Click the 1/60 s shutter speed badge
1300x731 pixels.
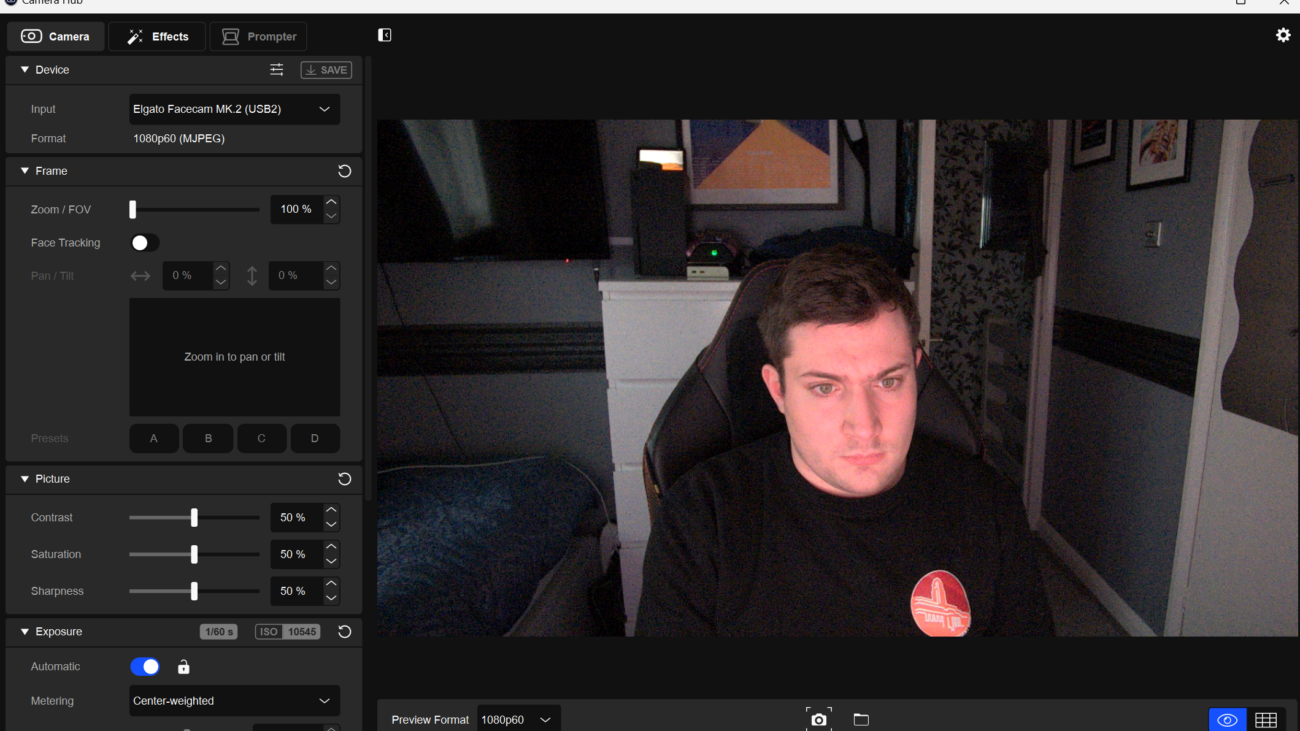click(x=219, y=632)
